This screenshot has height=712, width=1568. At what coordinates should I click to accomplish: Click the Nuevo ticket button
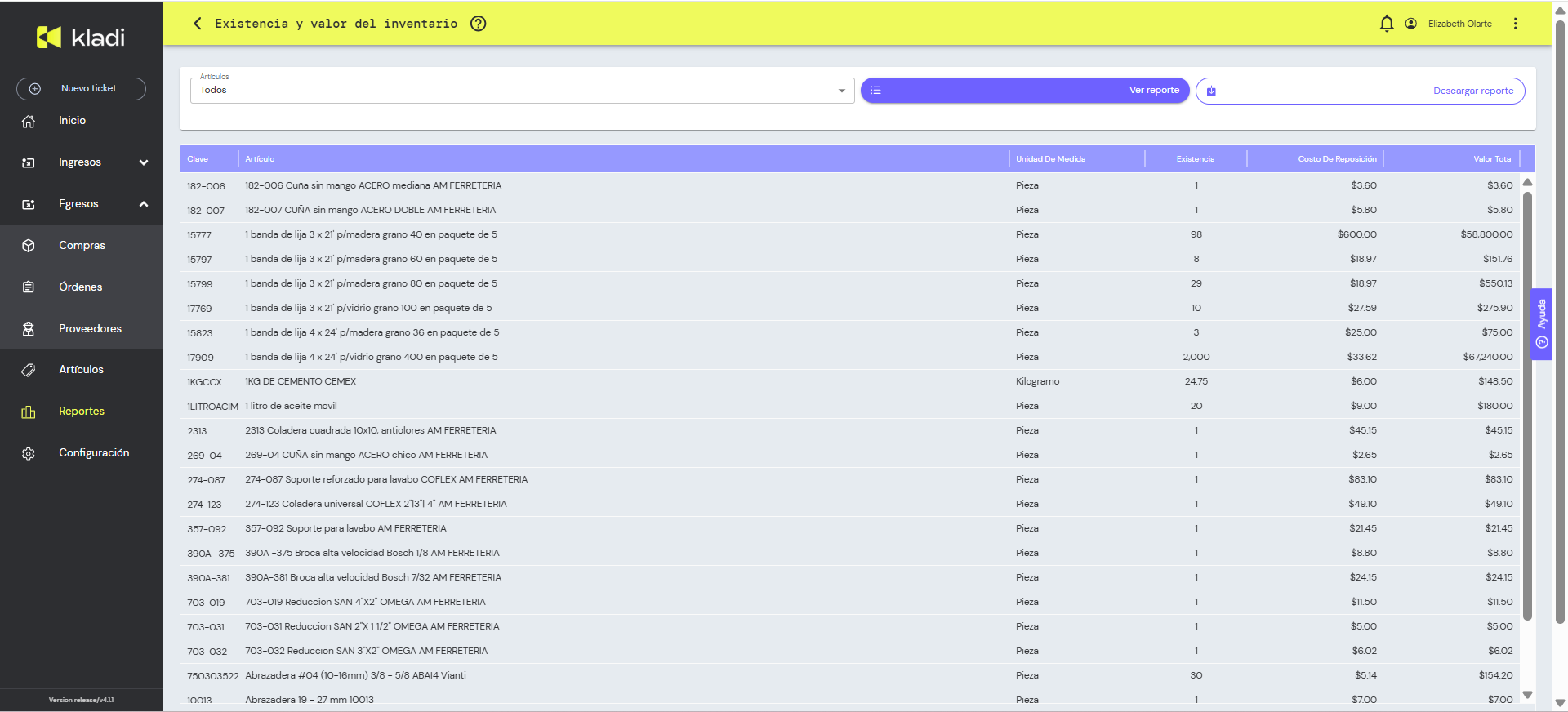click(81, 89)
